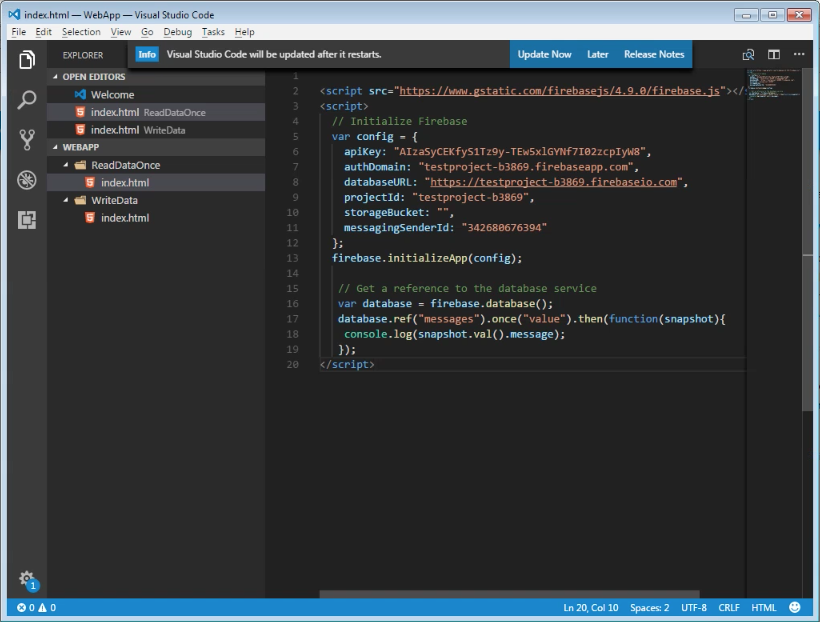
Task: Click the EXPLORER panel title
Action: point(83,55)
